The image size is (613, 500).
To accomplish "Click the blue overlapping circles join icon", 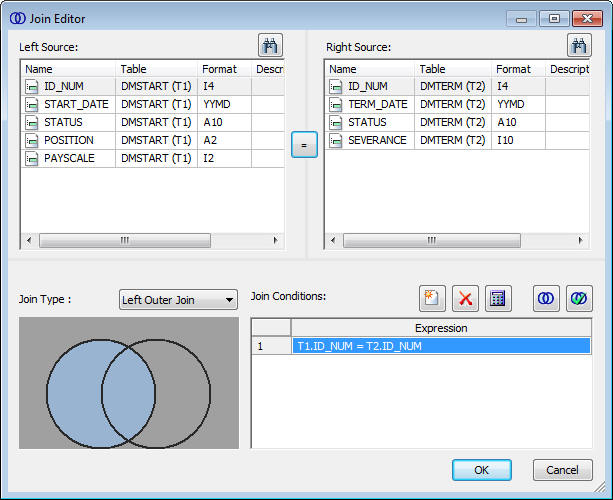I will click(546, 299).
